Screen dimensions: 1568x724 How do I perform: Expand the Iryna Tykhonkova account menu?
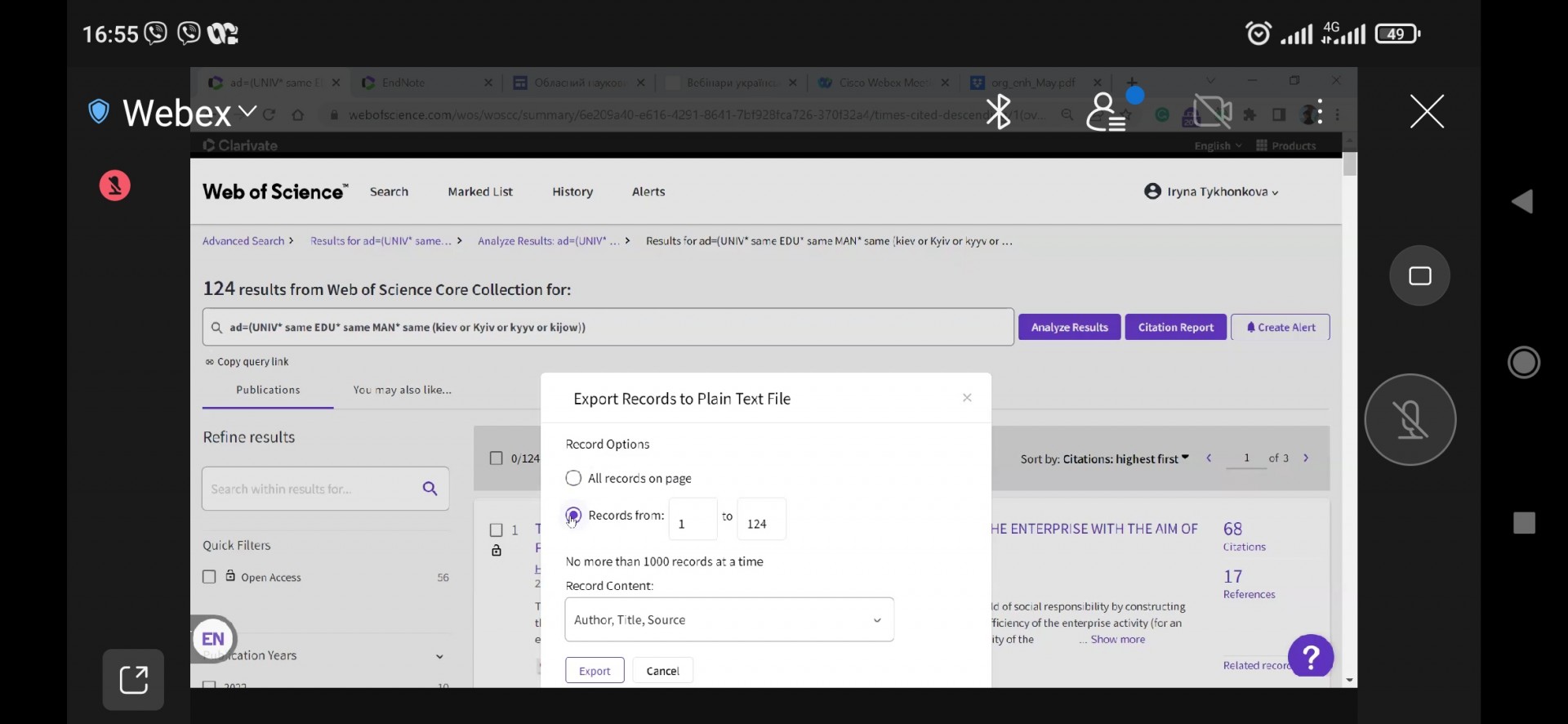pyautogui.click(x=1212, y=192)
